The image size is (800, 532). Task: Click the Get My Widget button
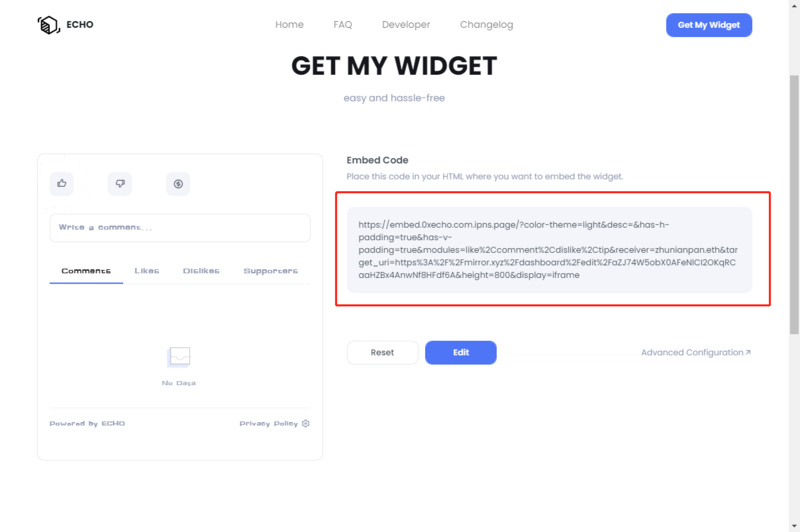click(708, 25)
